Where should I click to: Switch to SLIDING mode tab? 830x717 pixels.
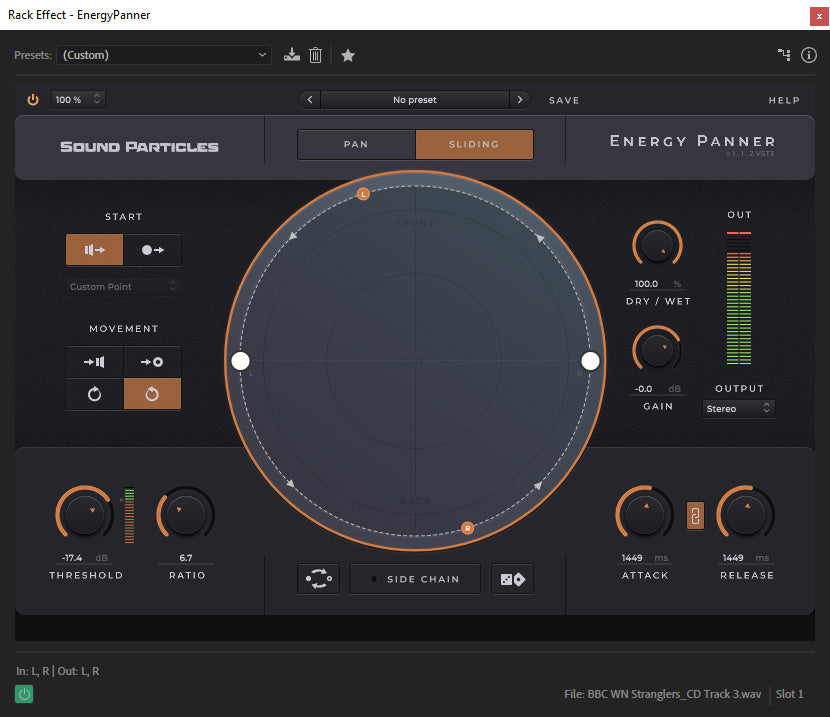(474, 144)
